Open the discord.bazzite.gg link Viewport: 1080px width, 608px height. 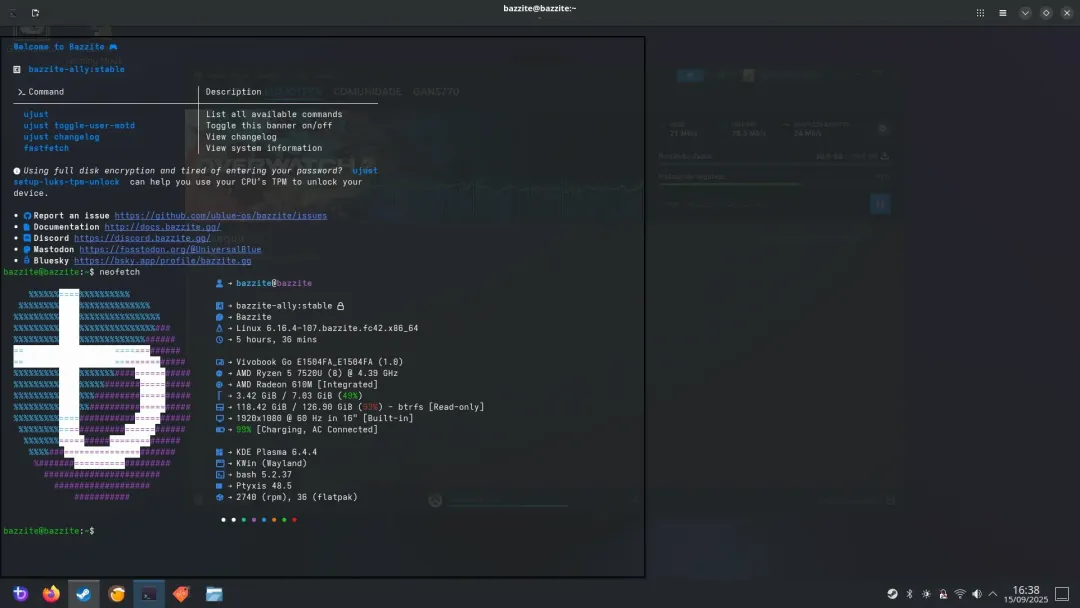142,238
